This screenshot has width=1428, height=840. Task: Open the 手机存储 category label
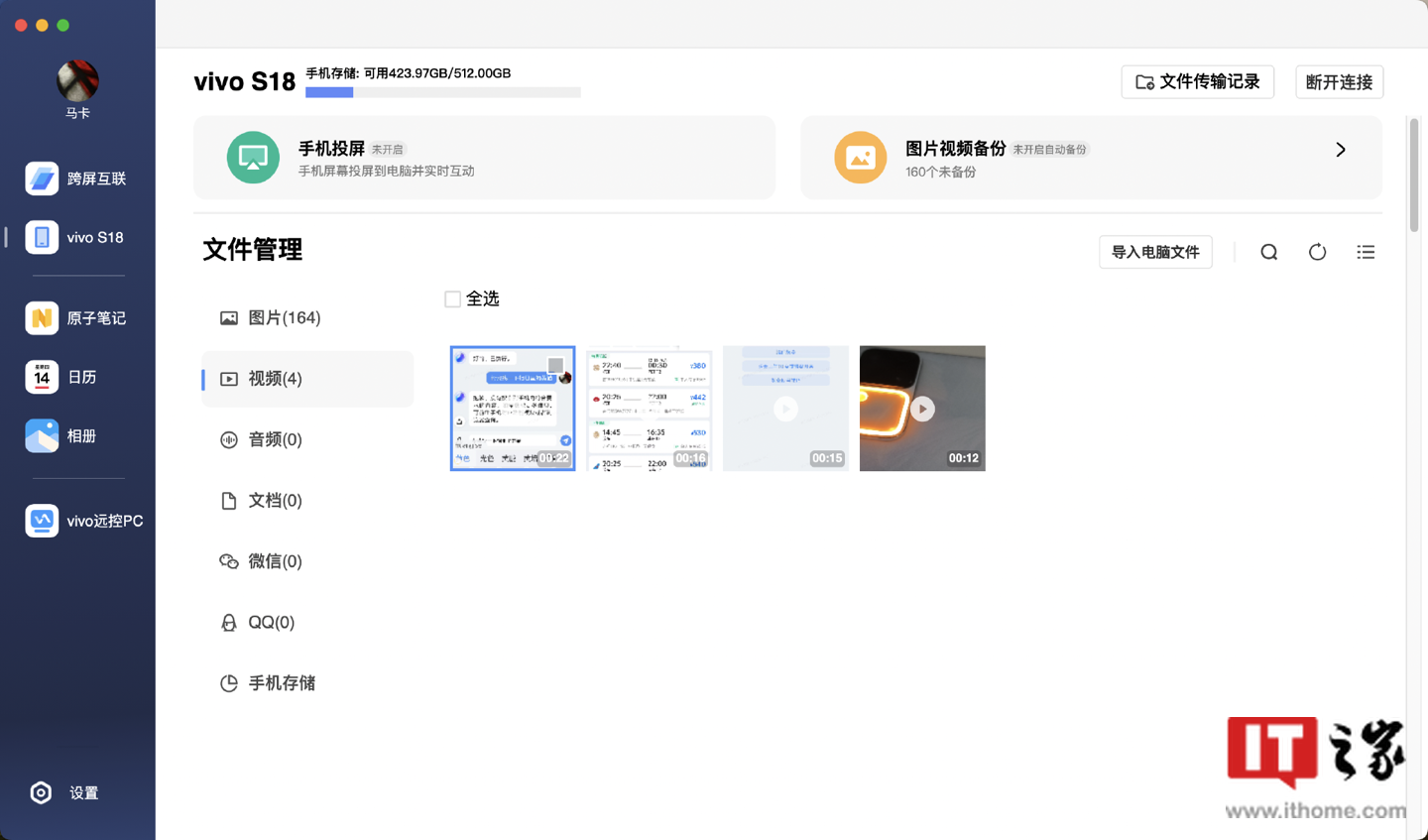(x=282, y=683)
